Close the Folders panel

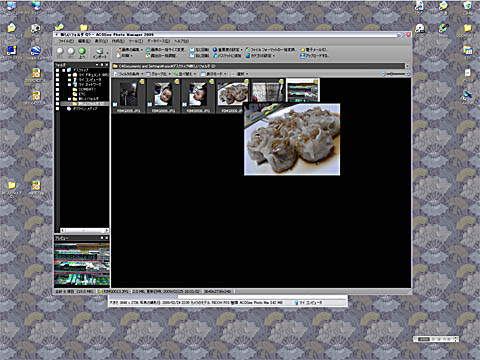coord(107,65)
